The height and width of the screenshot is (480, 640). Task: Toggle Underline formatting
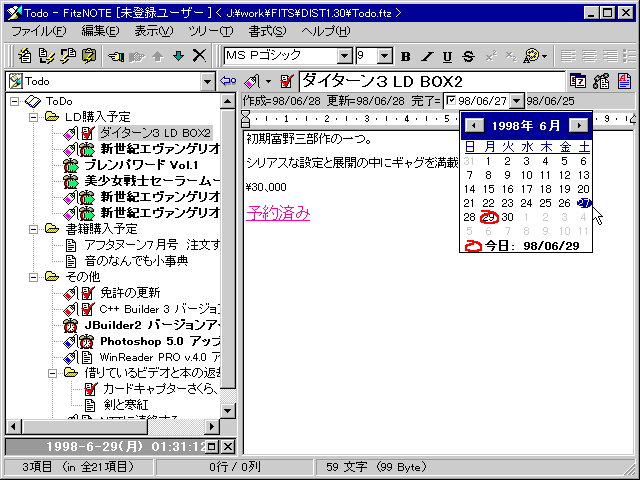pyautogui.click(x=447, y=56)
